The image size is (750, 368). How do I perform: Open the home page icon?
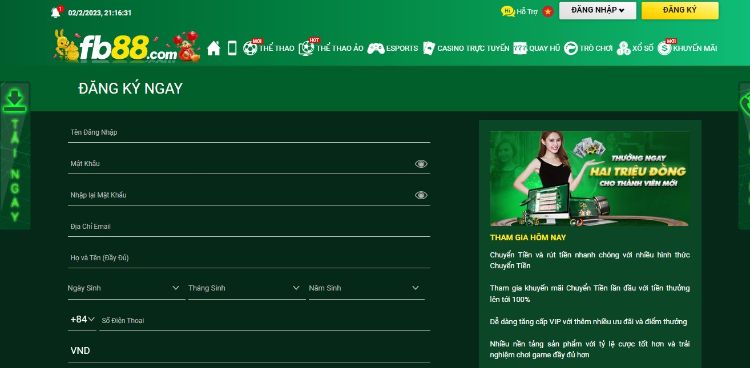click(x=214, y=48)
